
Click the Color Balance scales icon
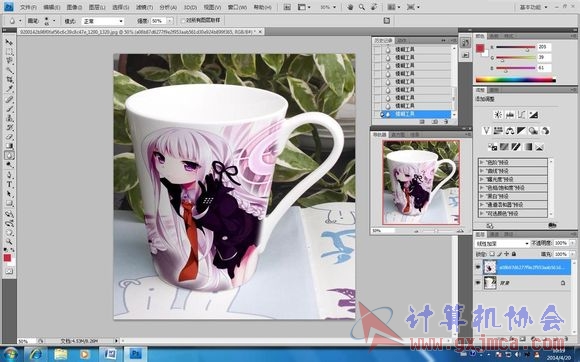coord(510,131)
